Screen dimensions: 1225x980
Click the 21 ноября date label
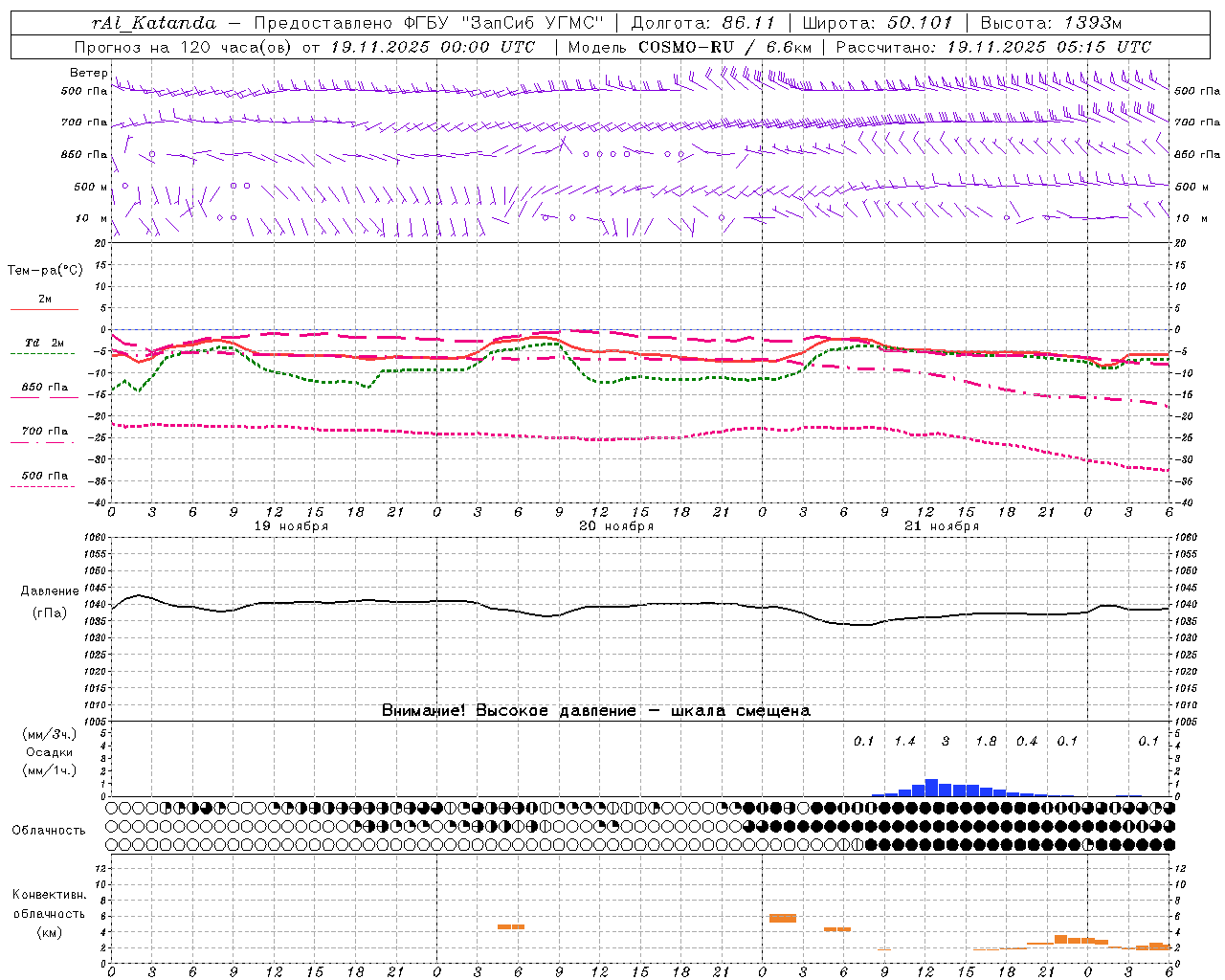click(x=942, y=526)
